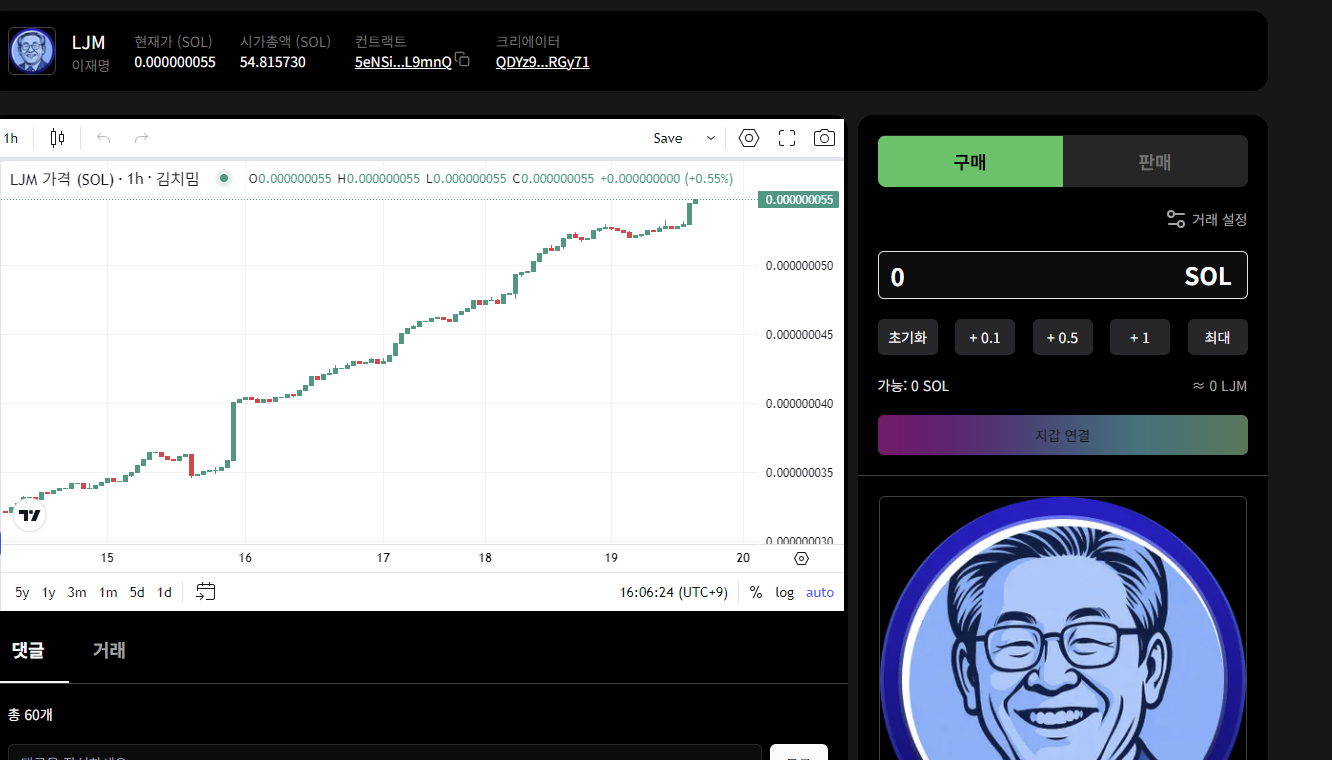Click the current price label 0.000000055 on axis
The image size is (1332, 760).
click(x=799, y=199)
